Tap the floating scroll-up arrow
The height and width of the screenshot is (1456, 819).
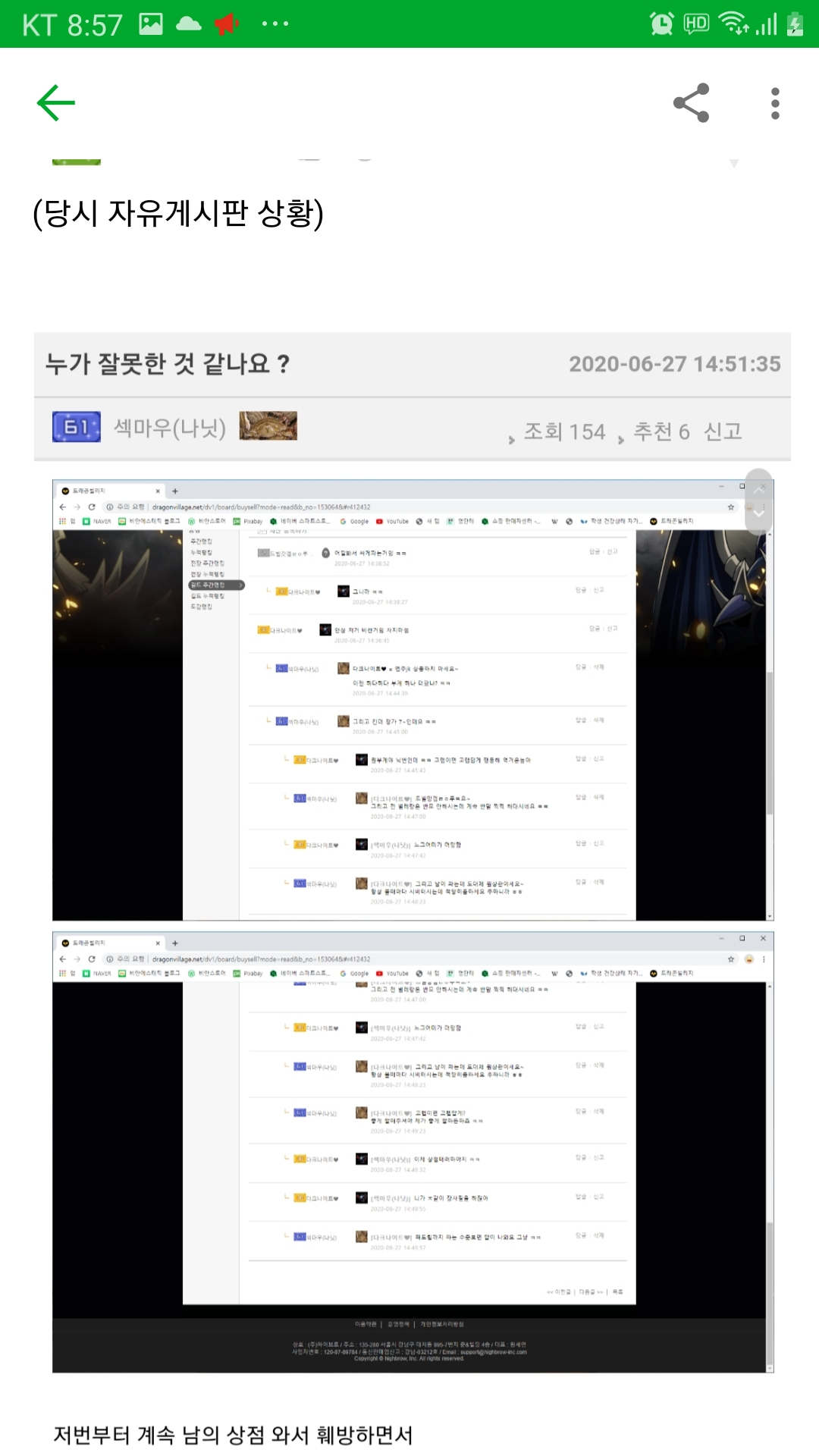click(758, 488)
